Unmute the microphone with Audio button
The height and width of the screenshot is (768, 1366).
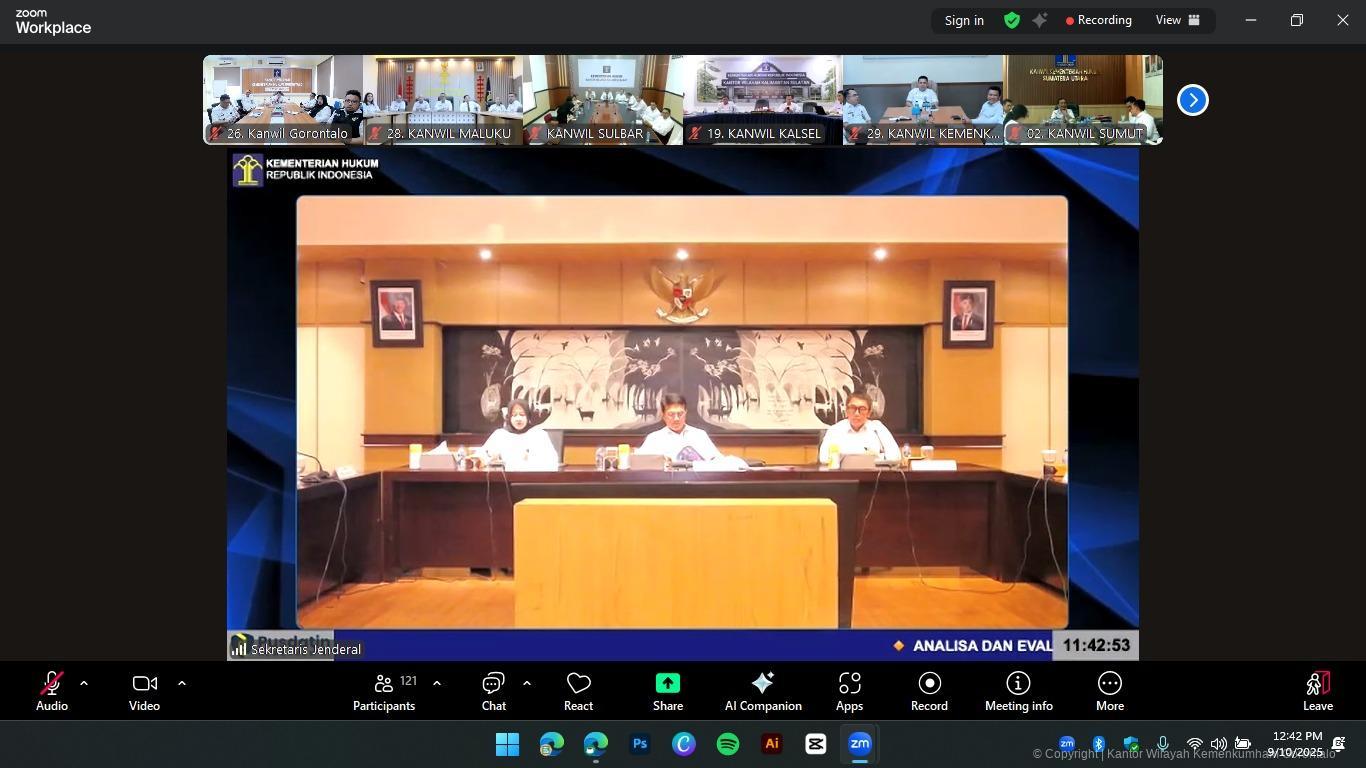[52, 692]
